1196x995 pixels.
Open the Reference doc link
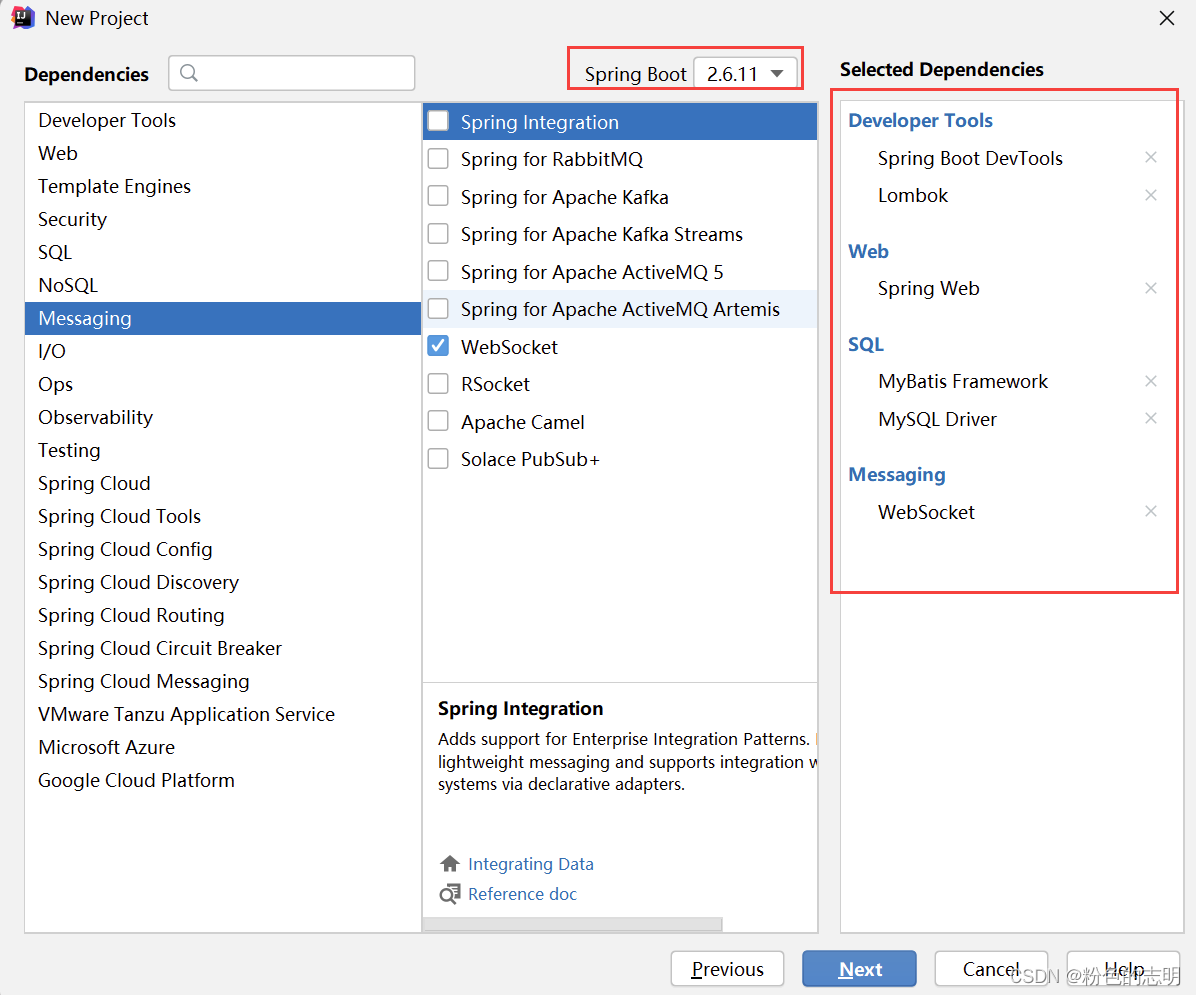click(x=522, y=894)
